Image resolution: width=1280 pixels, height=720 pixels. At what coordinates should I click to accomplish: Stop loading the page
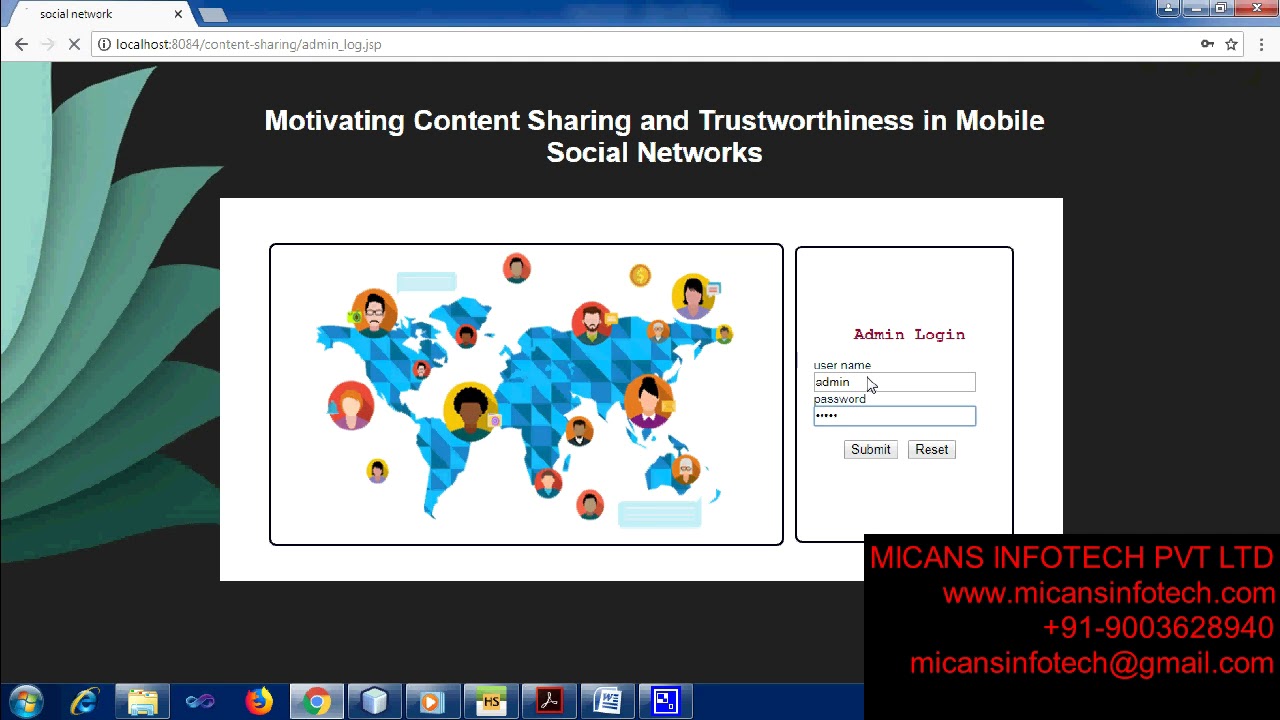coord(74,44)
